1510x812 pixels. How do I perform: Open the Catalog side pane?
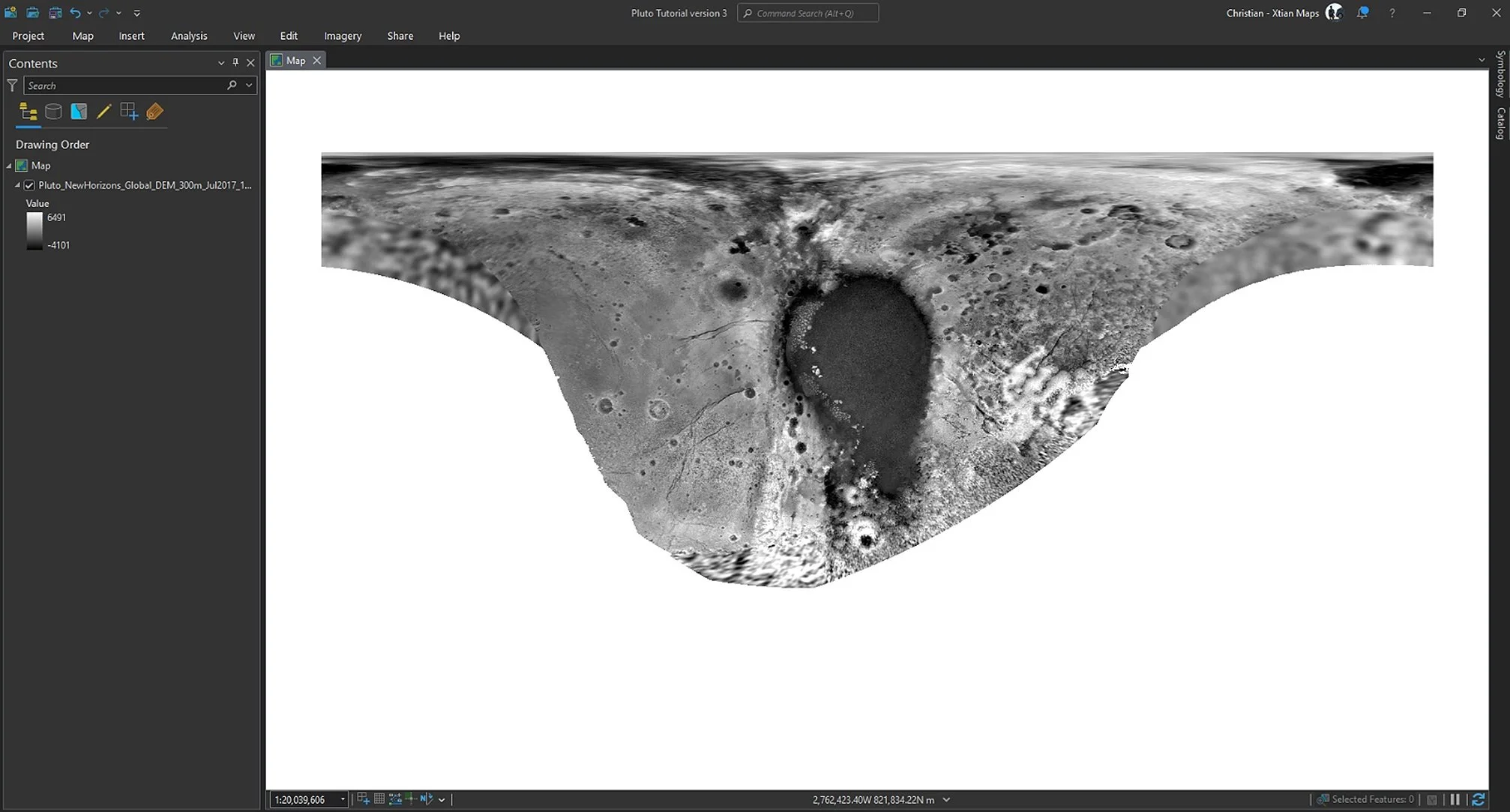coord(1500,124)
